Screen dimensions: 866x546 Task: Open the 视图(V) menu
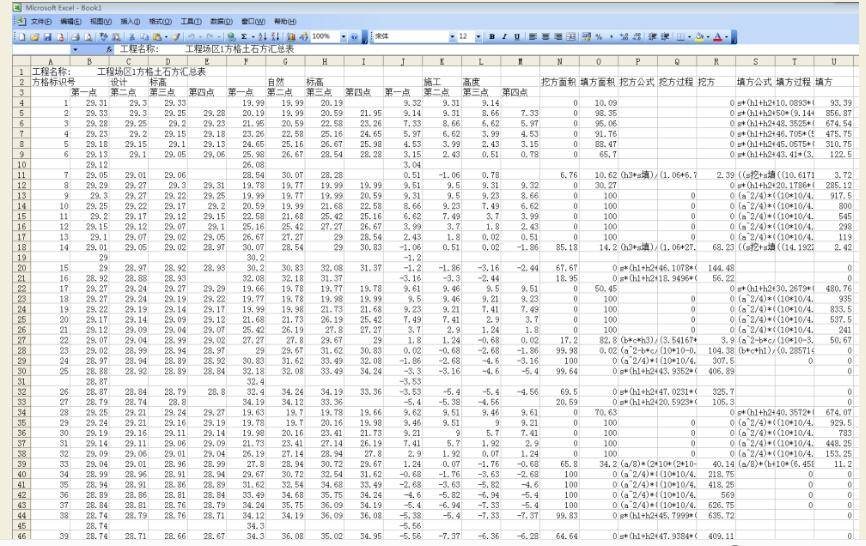(101, 22)
